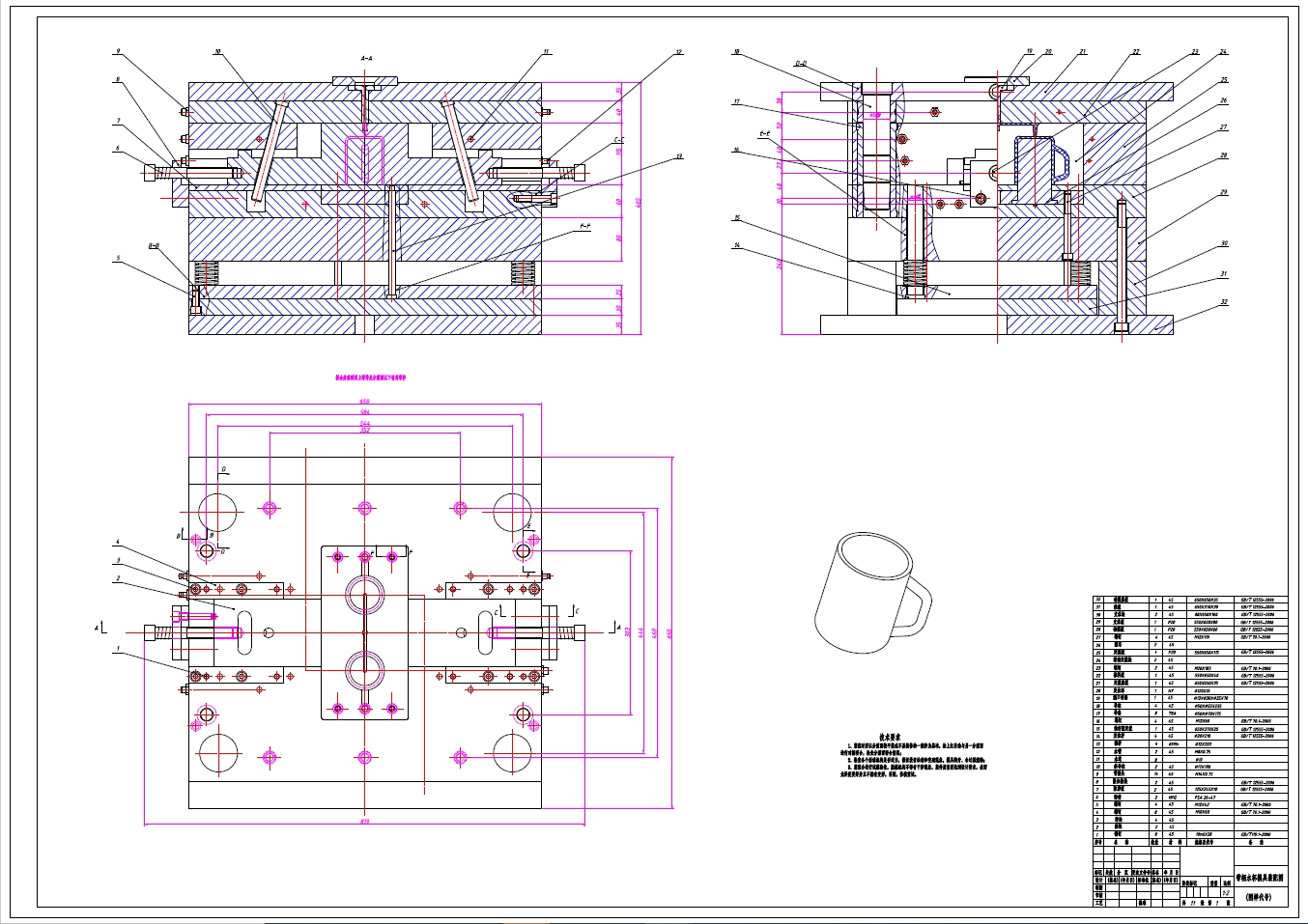Select callout number 29 in right section view
The width and height of the screenshot is (1308, 924).
(1223, 192)
